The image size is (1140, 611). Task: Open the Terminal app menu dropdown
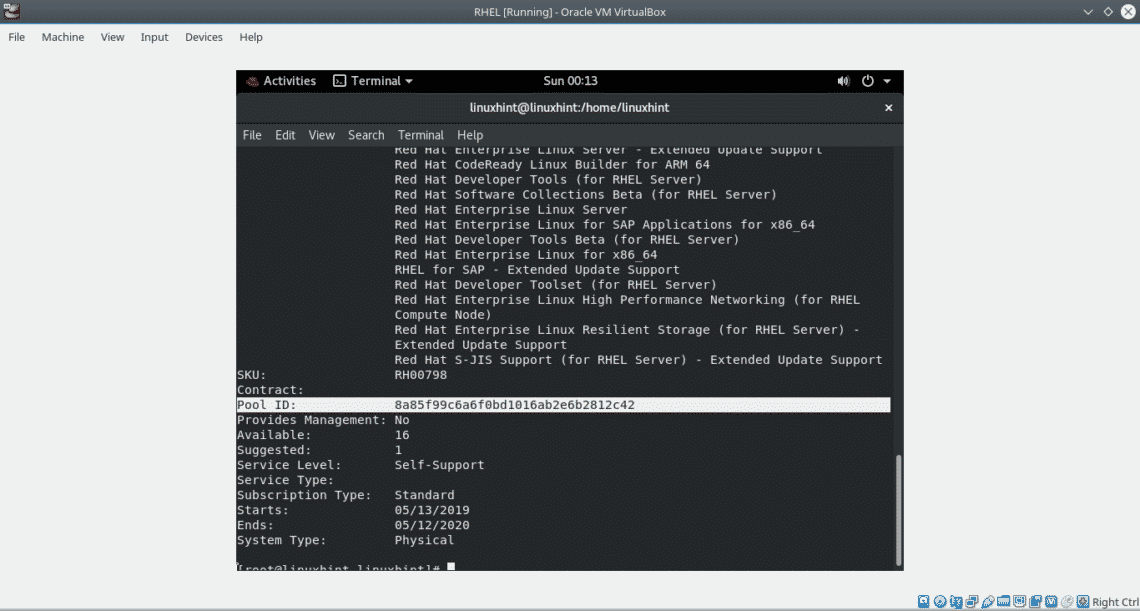(373, 81)
